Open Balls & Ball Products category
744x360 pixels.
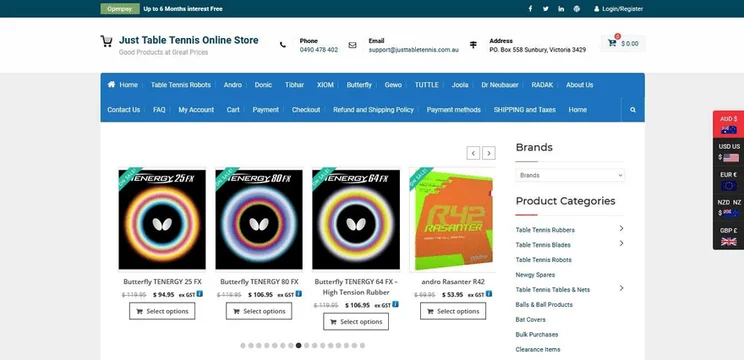(544, 305)
